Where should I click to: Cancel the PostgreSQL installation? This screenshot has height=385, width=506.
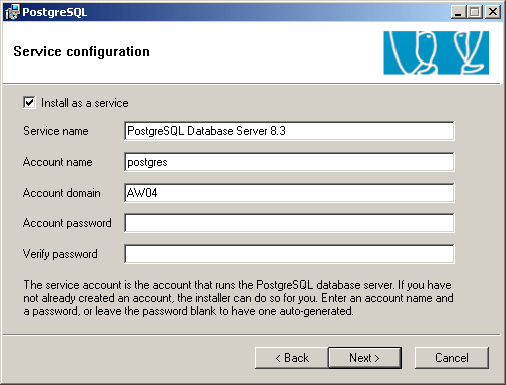pyautogui.click(x=452, y=358)
